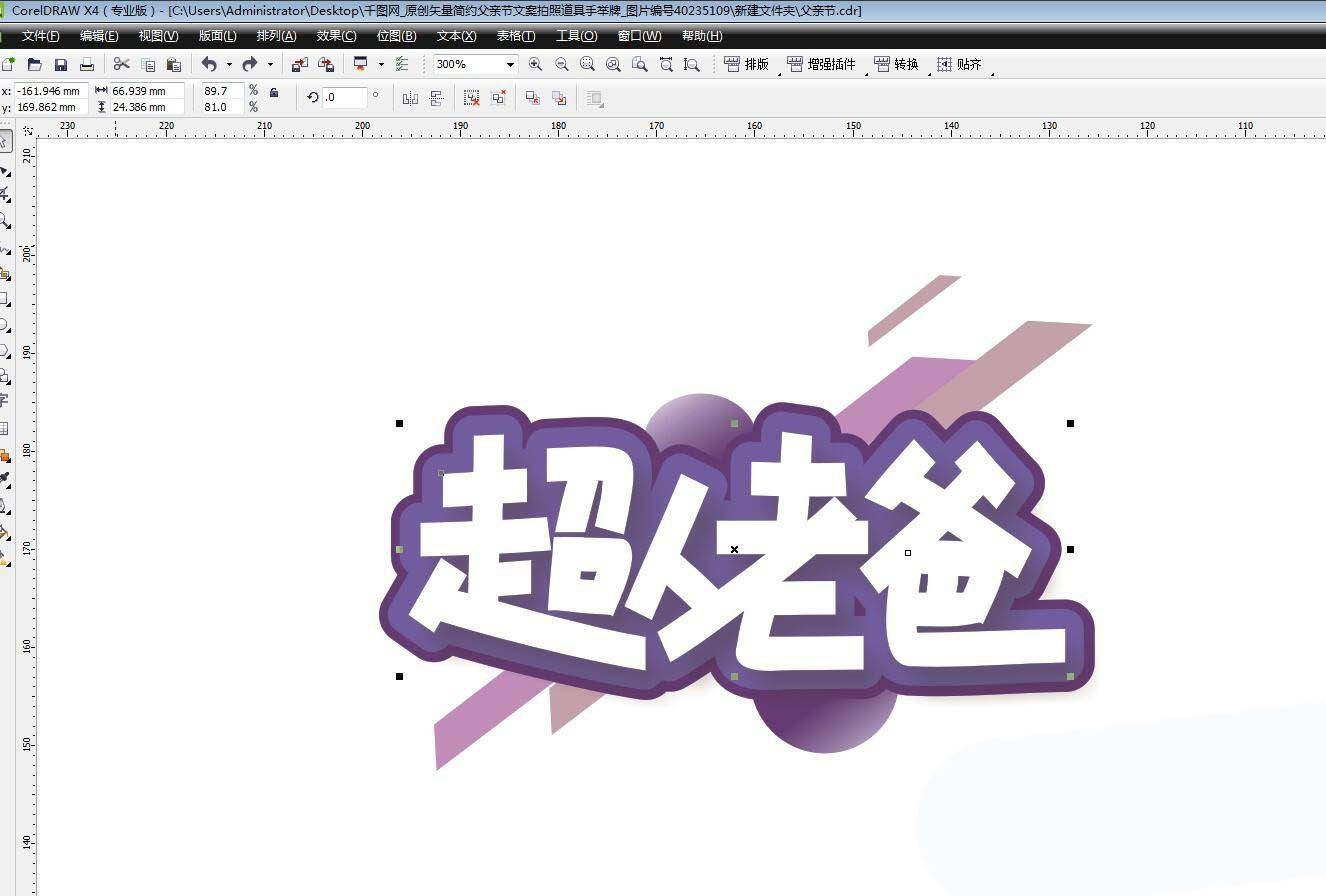The height and width of the screenshot is (896, 1326).
Task: Click the Mirror Horizontal button
Action: (410, 99)
